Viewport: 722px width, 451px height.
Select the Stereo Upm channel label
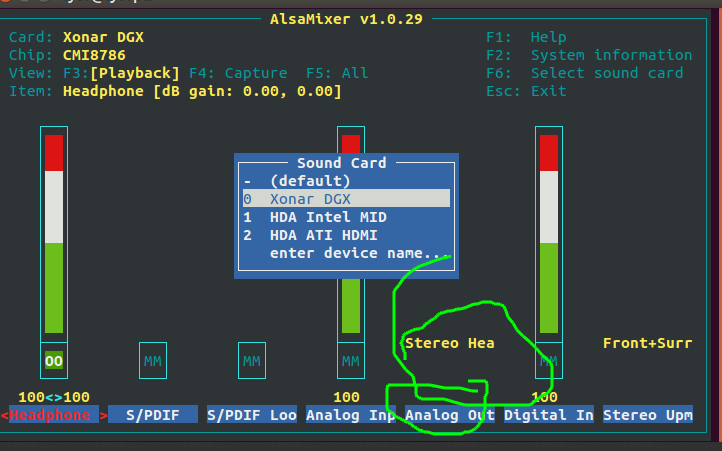[x=648, y=415]
